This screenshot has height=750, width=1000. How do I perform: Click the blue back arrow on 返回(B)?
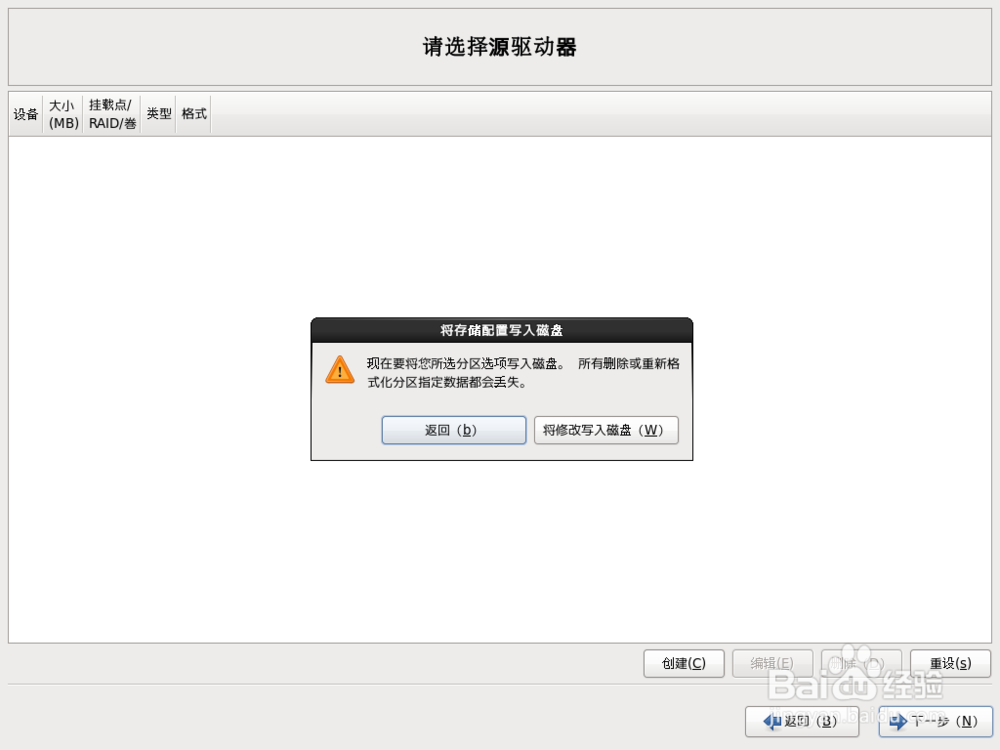[772, 721]
